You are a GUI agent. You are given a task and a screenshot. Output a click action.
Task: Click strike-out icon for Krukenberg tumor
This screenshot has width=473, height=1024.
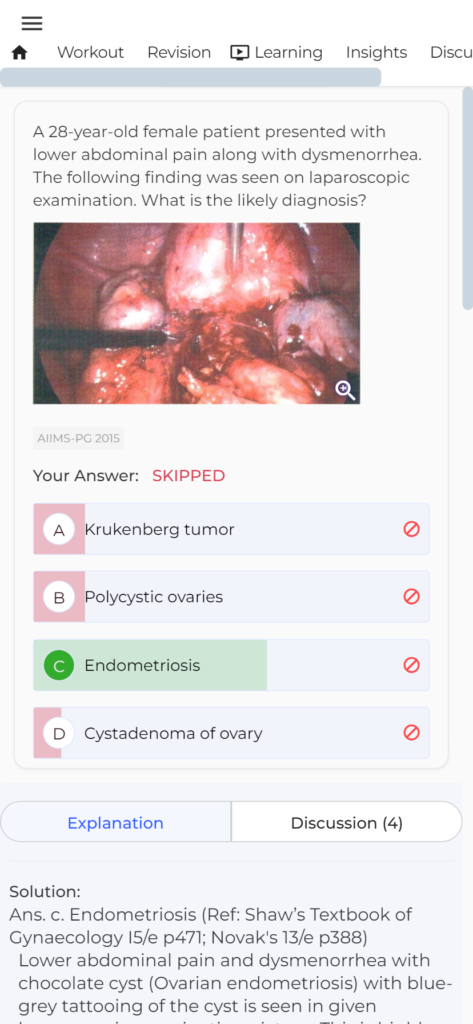pos(412,529)
